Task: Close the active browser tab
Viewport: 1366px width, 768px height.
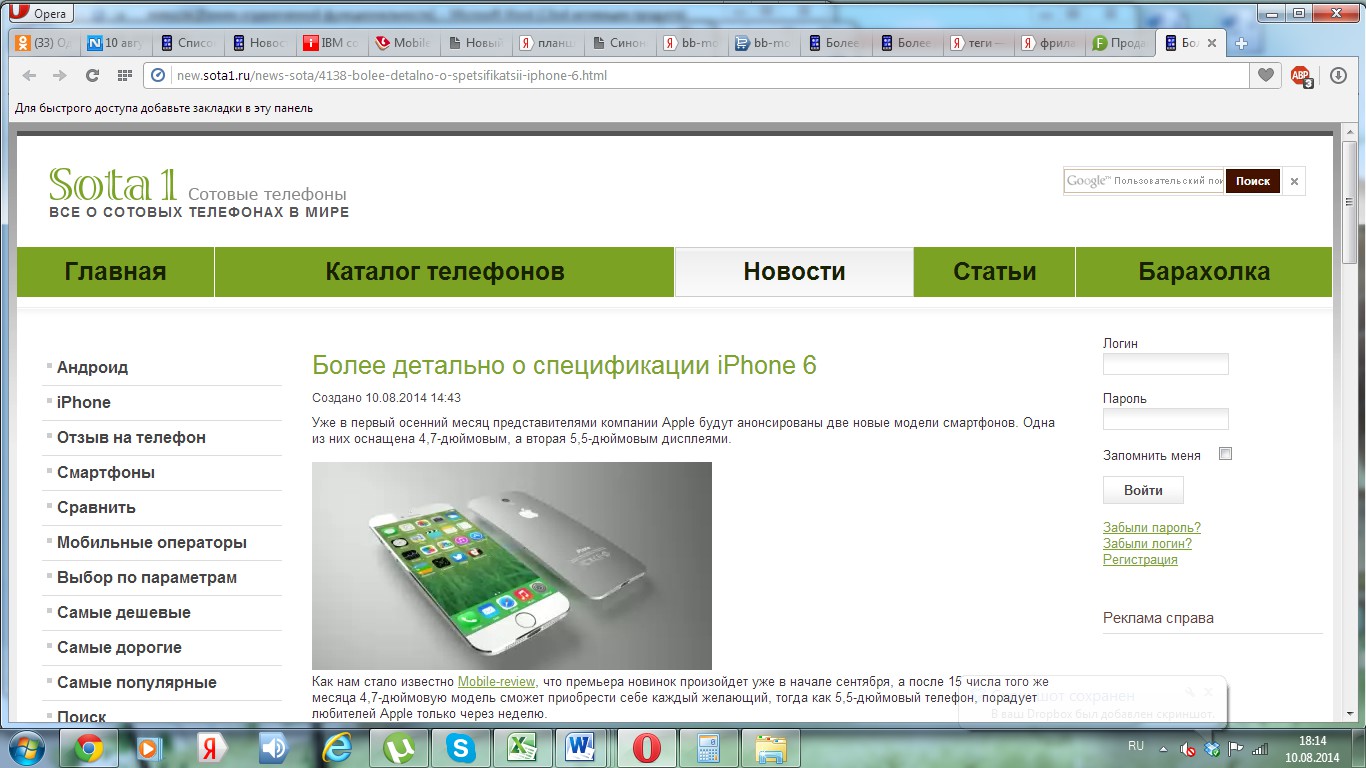Action: pyautogui.click(x=1212, y=43)
